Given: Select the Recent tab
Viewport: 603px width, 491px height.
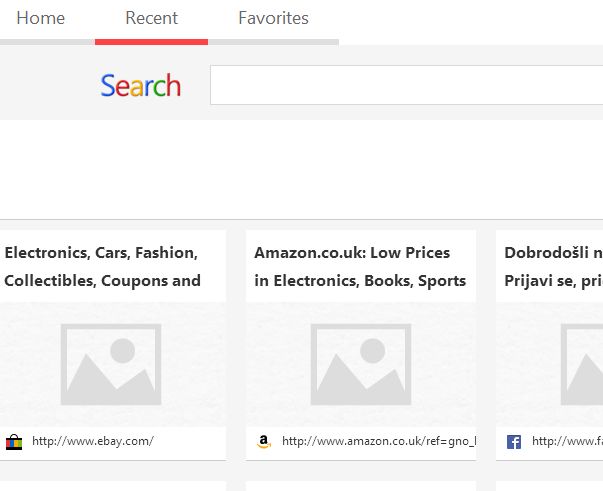Looking at the screenshot, I should [151, 18].
